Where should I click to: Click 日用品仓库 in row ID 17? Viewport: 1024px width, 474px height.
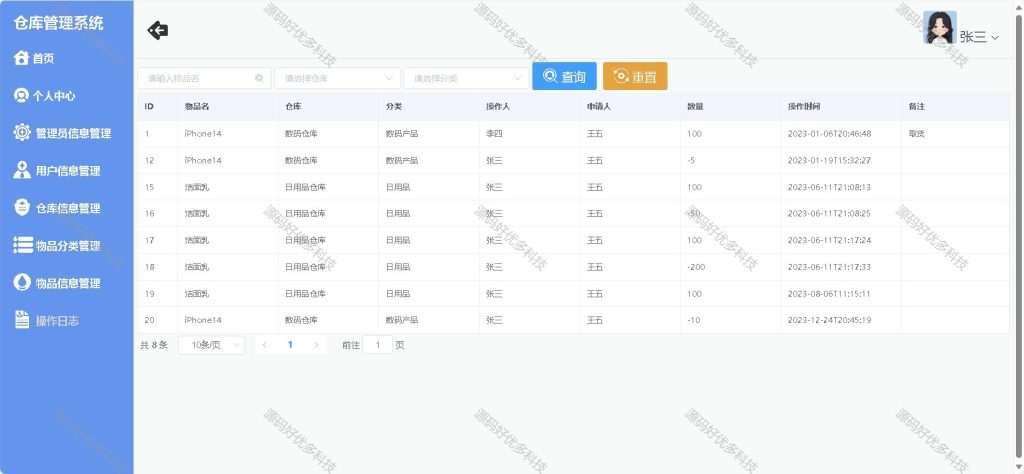pos(305,240)
